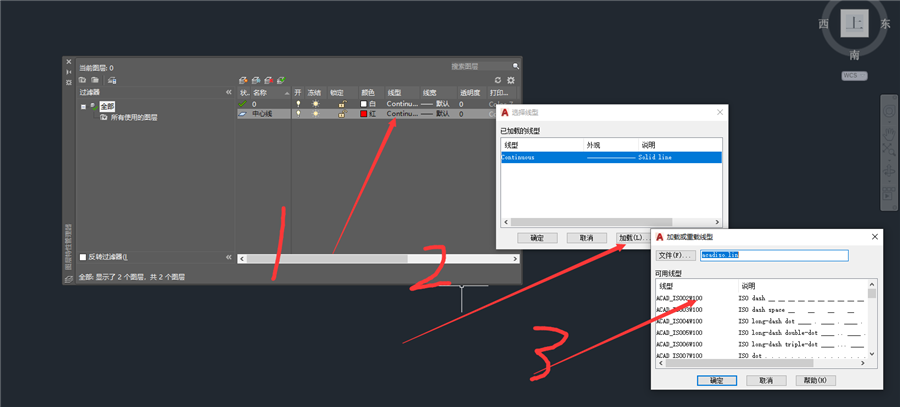The width and height of the screenshot is (900, 407).
Task: Click the status icon of 中心线 layer
Action: pyautogui.click(x=243, y=114)
